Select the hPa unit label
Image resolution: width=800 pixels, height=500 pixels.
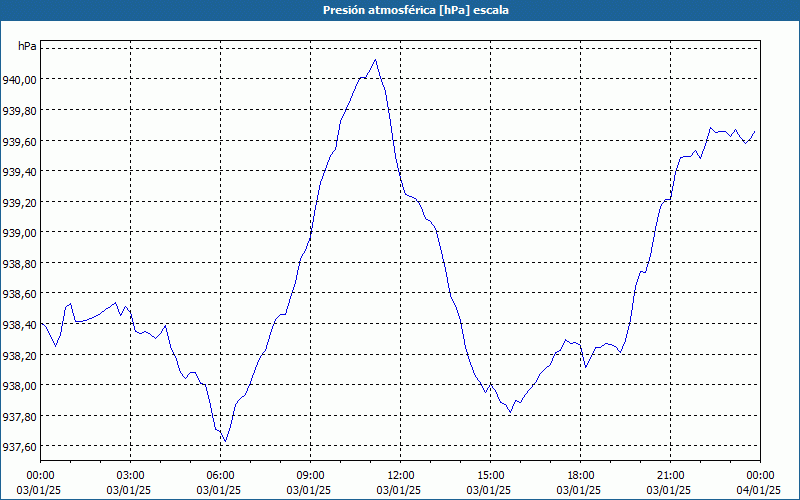[x=27, y=46]
